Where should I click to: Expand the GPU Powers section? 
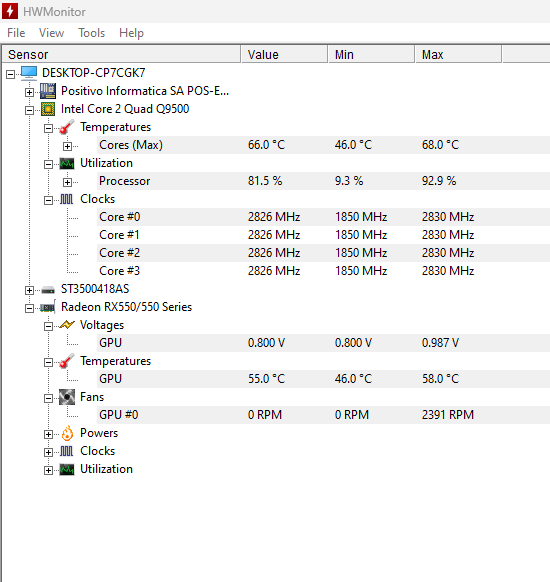tap(48, 434)
